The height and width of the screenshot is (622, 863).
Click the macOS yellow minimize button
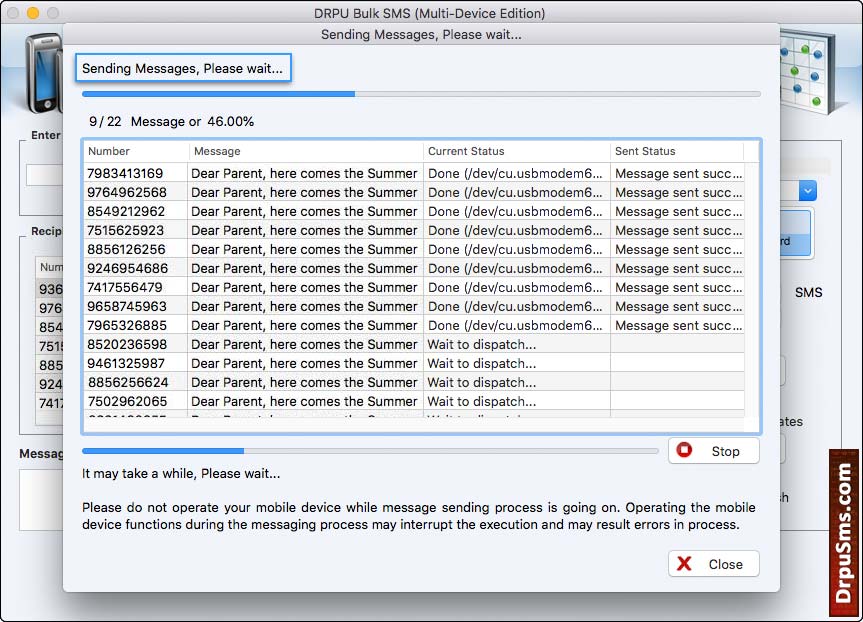(33, 13)
